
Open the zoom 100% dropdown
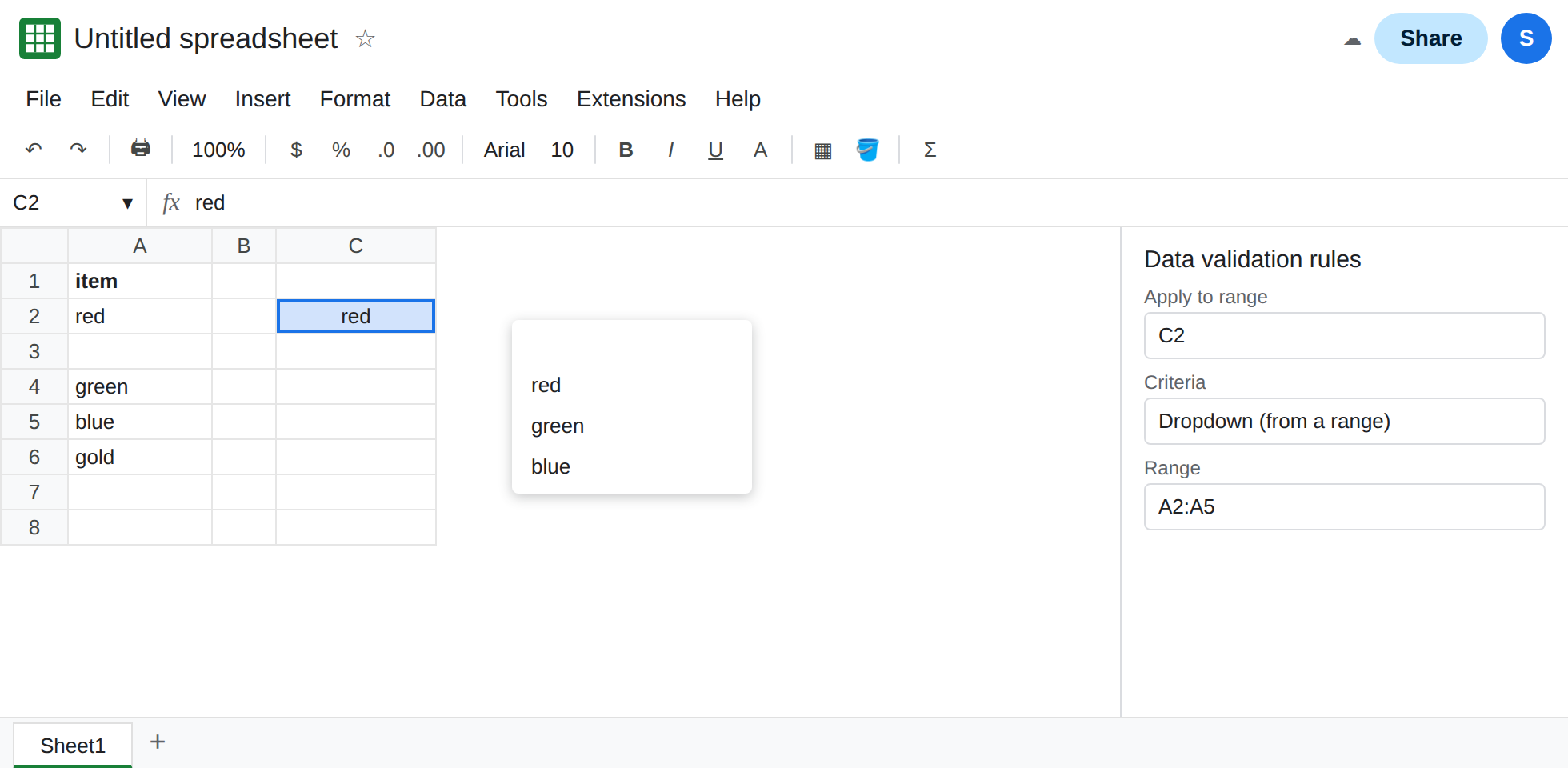coord(218,150)
